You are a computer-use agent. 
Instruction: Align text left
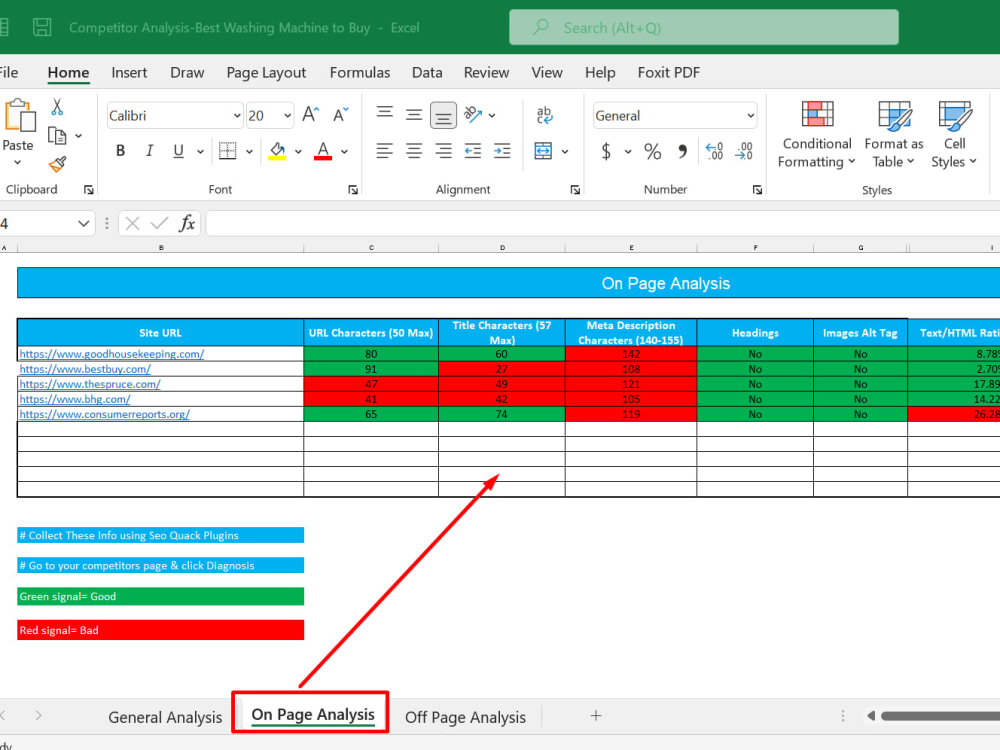pos(385,151)
